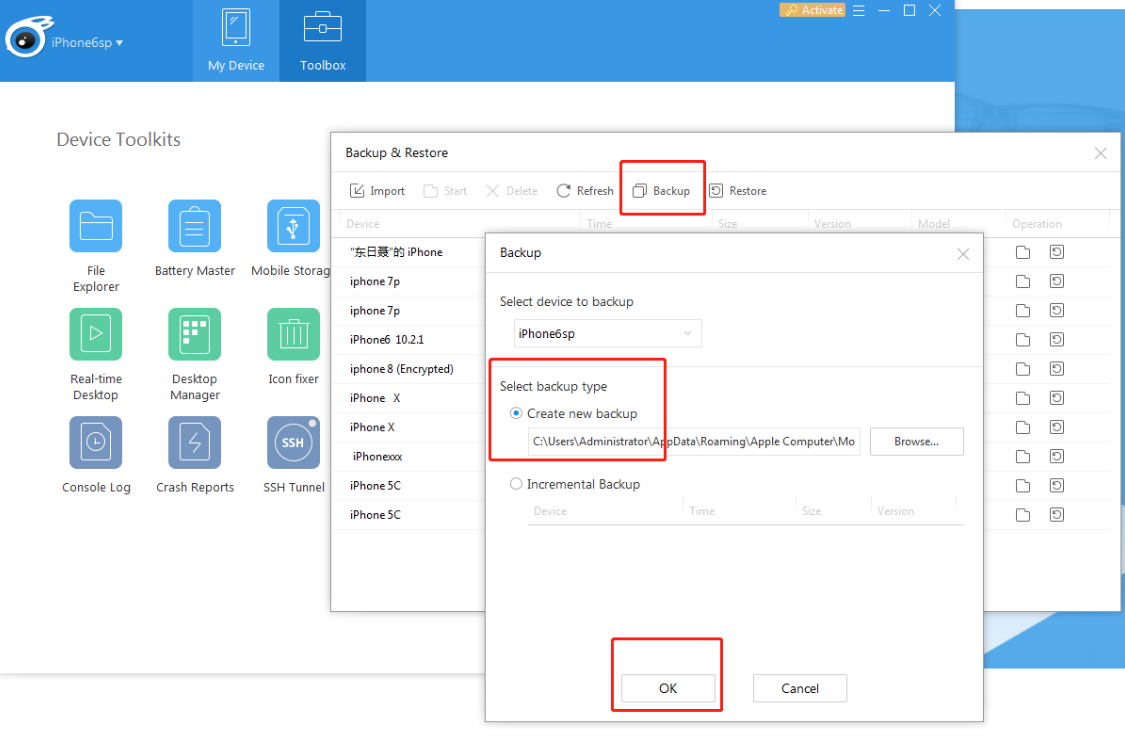
Task: Switch to My Device tab
Action: 236,41
